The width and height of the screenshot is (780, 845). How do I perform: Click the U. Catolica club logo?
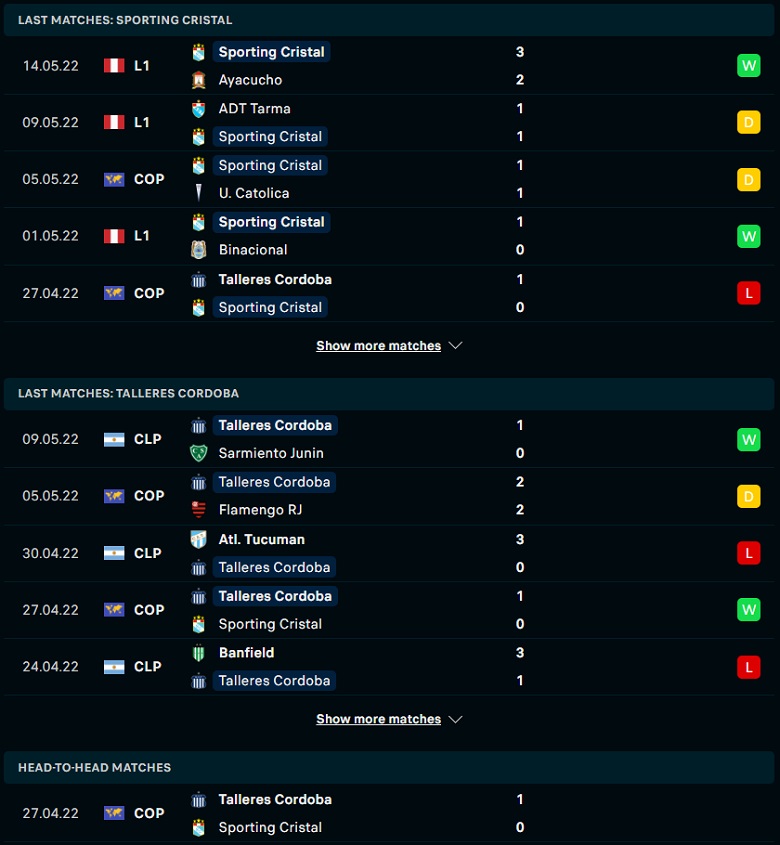coord(198,193)
